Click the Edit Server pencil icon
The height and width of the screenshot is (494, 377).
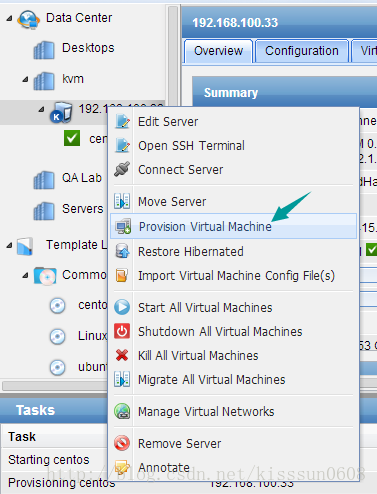(x=122, y=121)
